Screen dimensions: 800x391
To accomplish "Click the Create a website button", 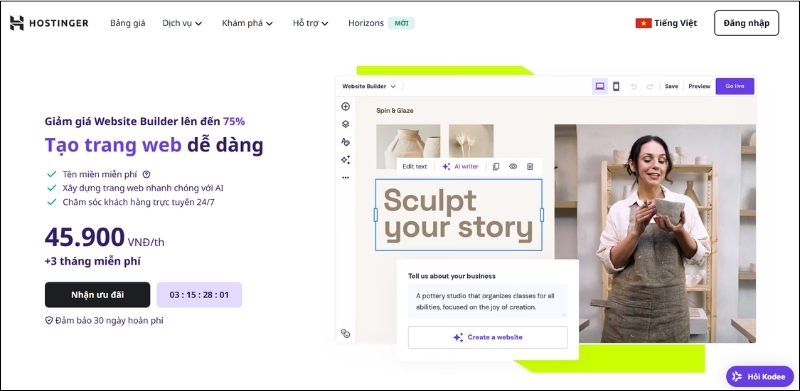I will (x=487, y=337).
